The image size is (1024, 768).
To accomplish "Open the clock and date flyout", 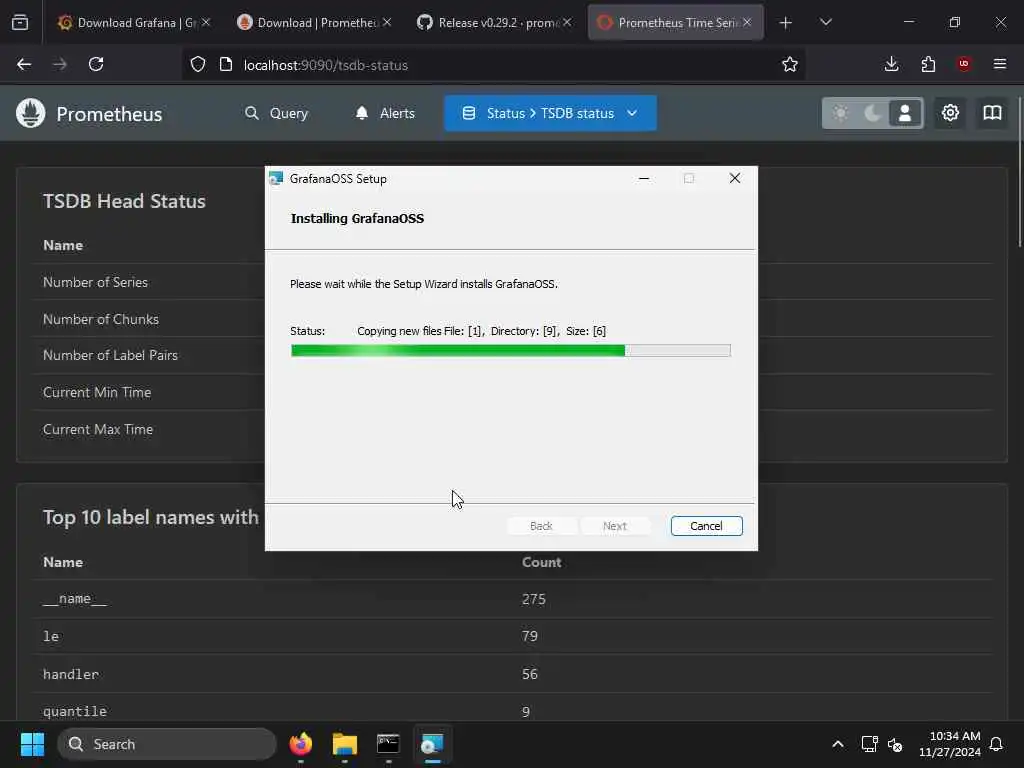I will [950, 744].
